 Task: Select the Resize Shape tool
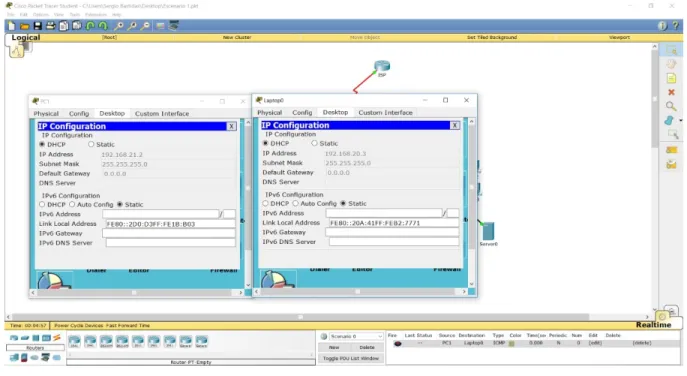673,135
